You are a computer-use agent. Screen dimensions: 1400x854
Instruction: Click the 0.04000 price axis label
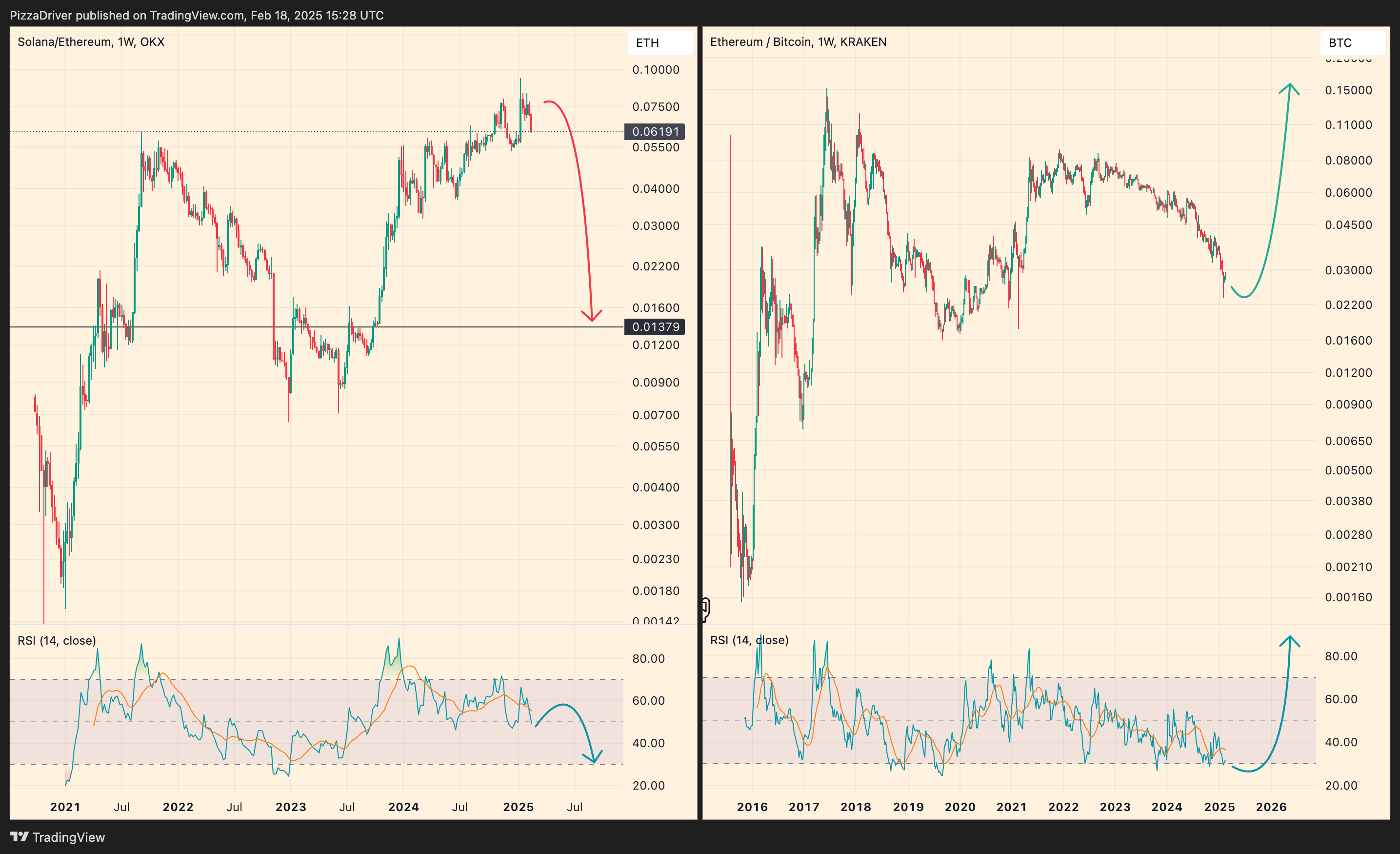(x=656, y=189)
